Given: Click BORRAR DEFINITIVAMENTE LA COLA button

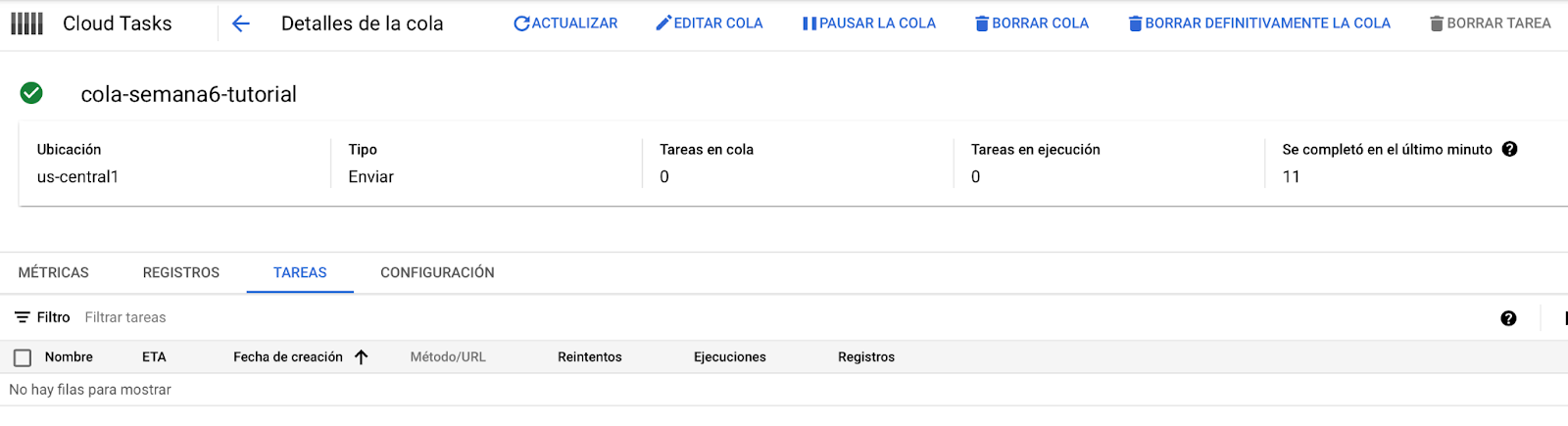Looking at the screenshot, I should pos(1259,24).
